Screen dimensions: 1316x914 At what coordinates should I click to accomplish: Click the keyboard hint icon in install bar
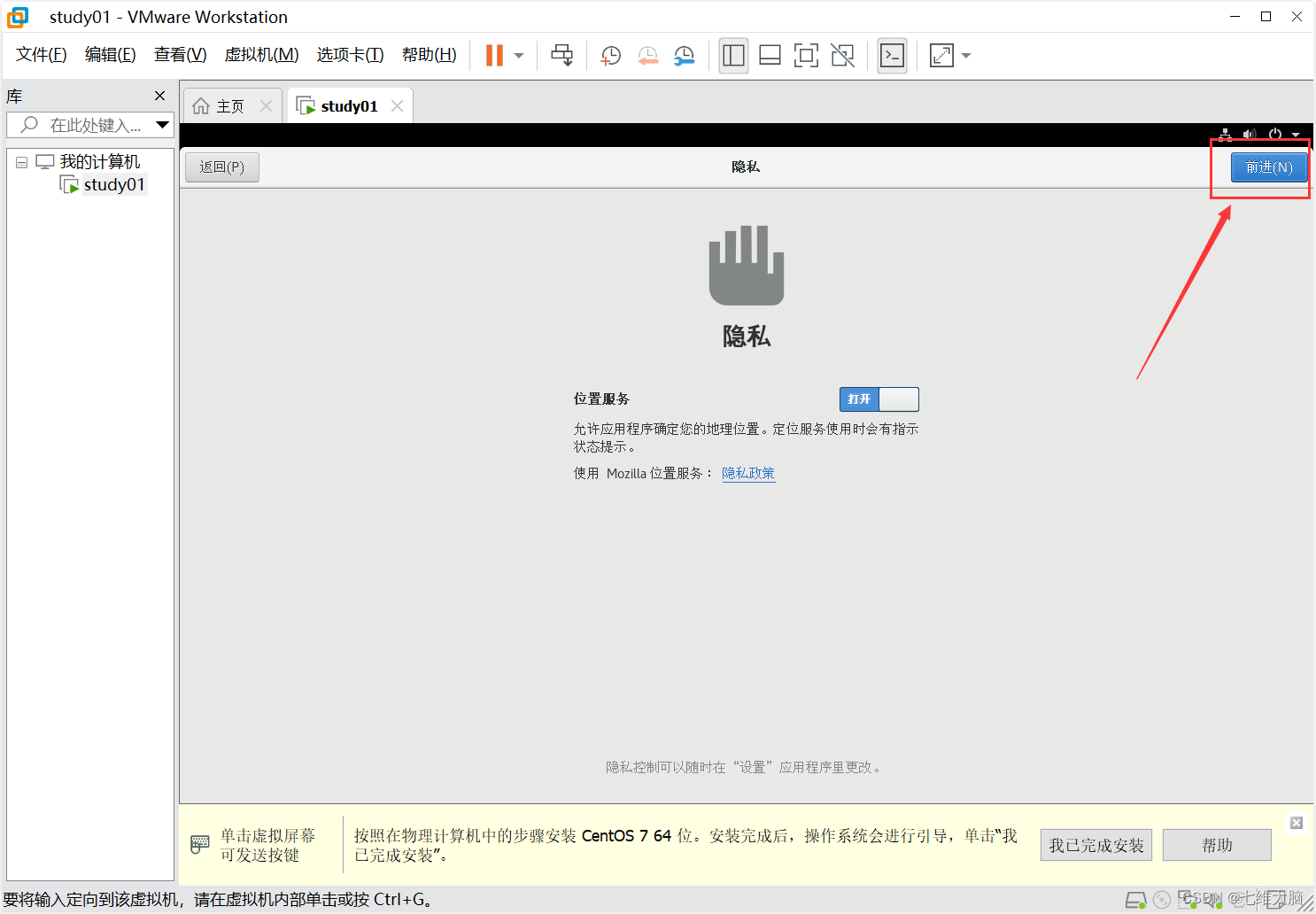(200, 845)
